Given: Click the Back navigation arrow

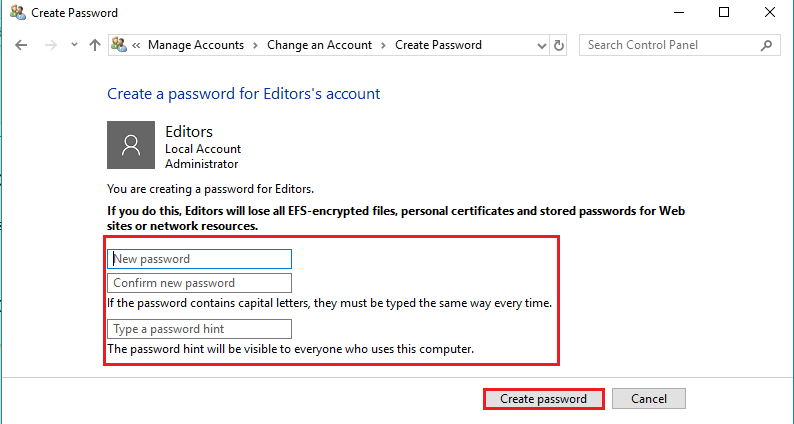Looking at the screenshot, I should coord(21,45).
